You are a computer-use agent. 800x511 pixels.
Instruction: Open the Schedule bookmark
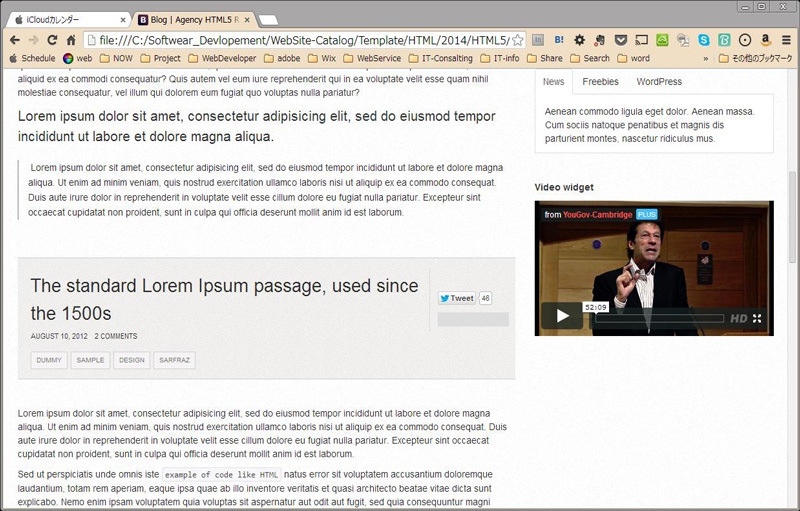(x=32, y=58)
